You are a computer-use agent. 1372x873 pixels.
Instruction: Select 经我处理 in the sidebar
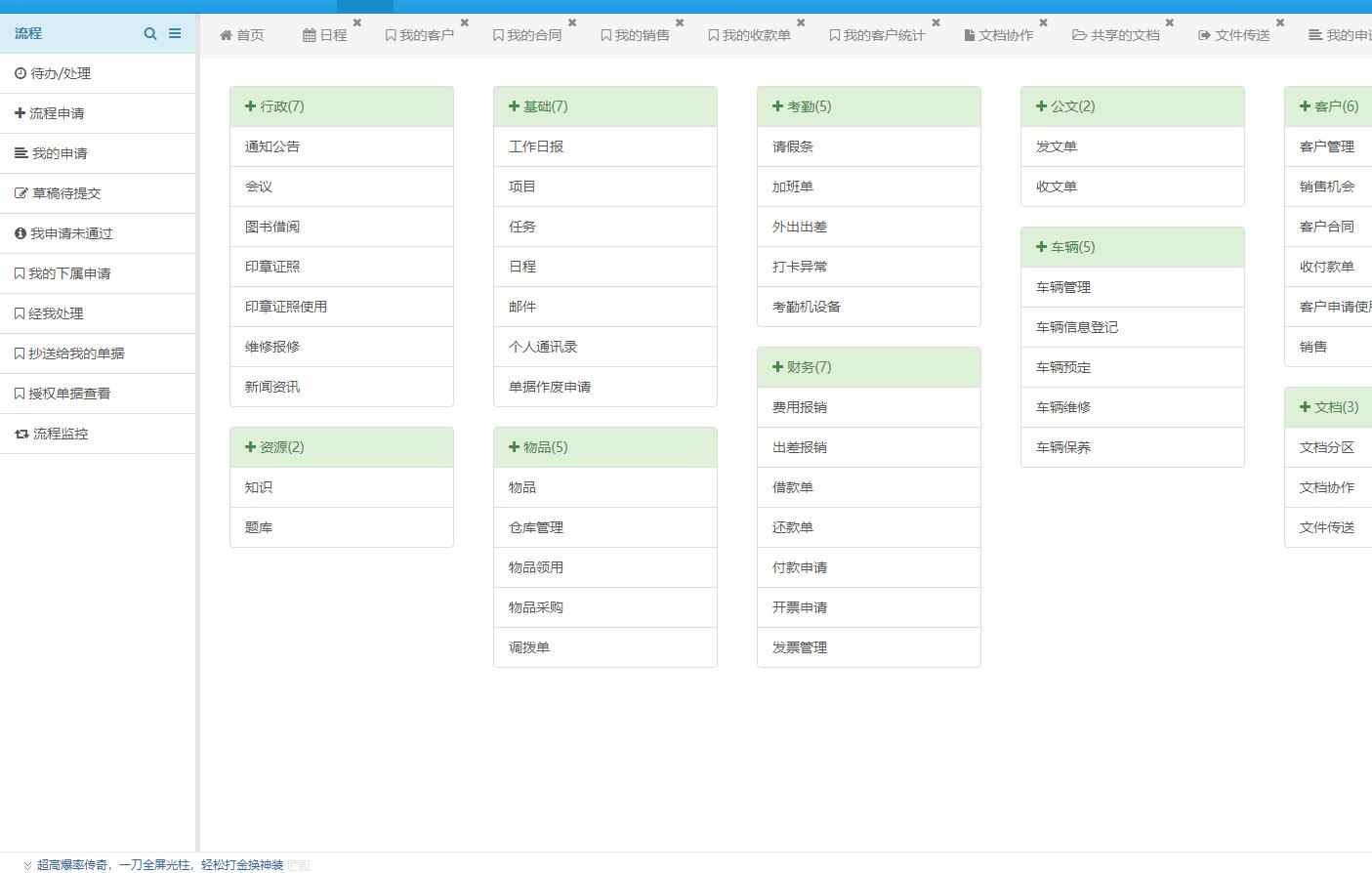(x=98, y=313)
